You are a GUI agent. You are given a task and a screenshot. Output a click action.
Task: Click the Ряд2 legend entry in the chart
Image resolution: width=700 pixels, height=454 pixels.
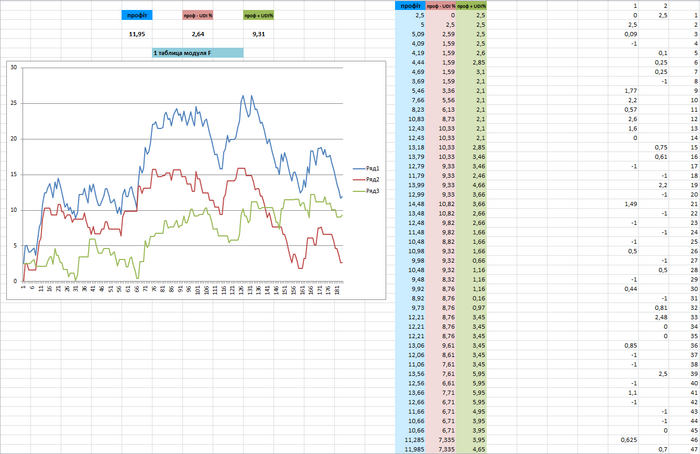[366, 179]
